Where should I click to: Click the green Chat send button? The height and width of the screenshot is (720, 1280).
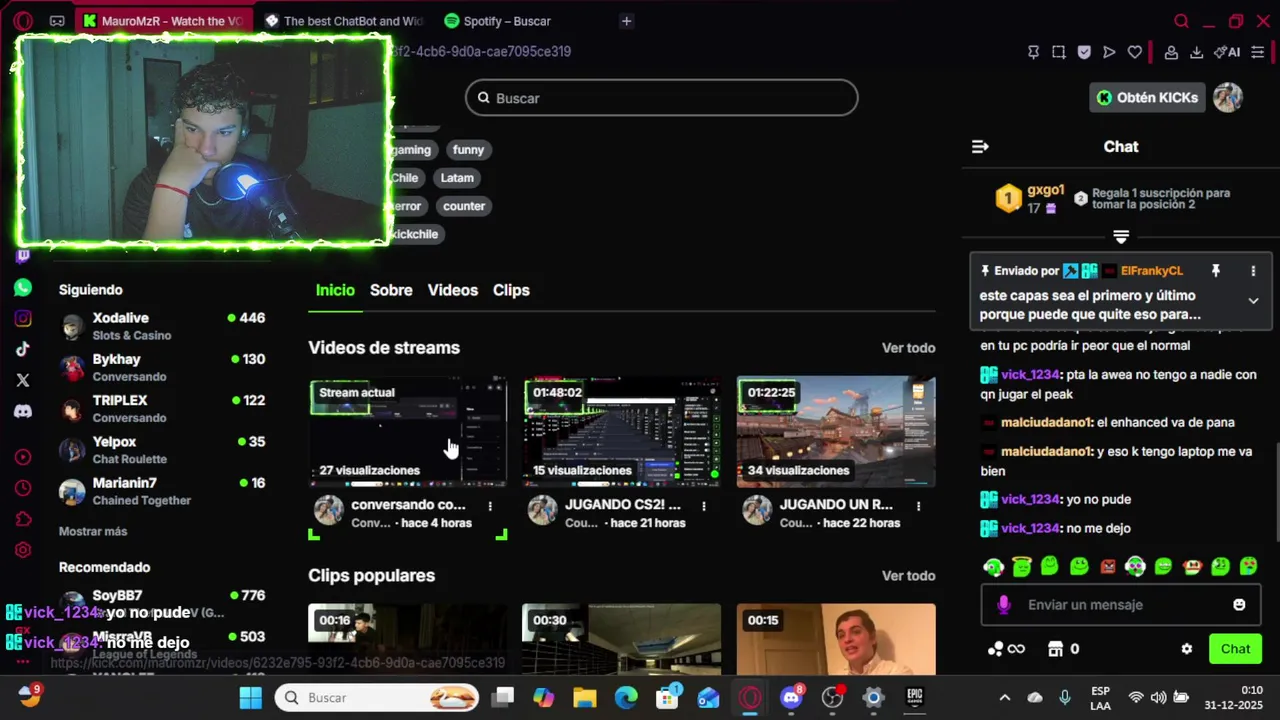click(1235, 649)
